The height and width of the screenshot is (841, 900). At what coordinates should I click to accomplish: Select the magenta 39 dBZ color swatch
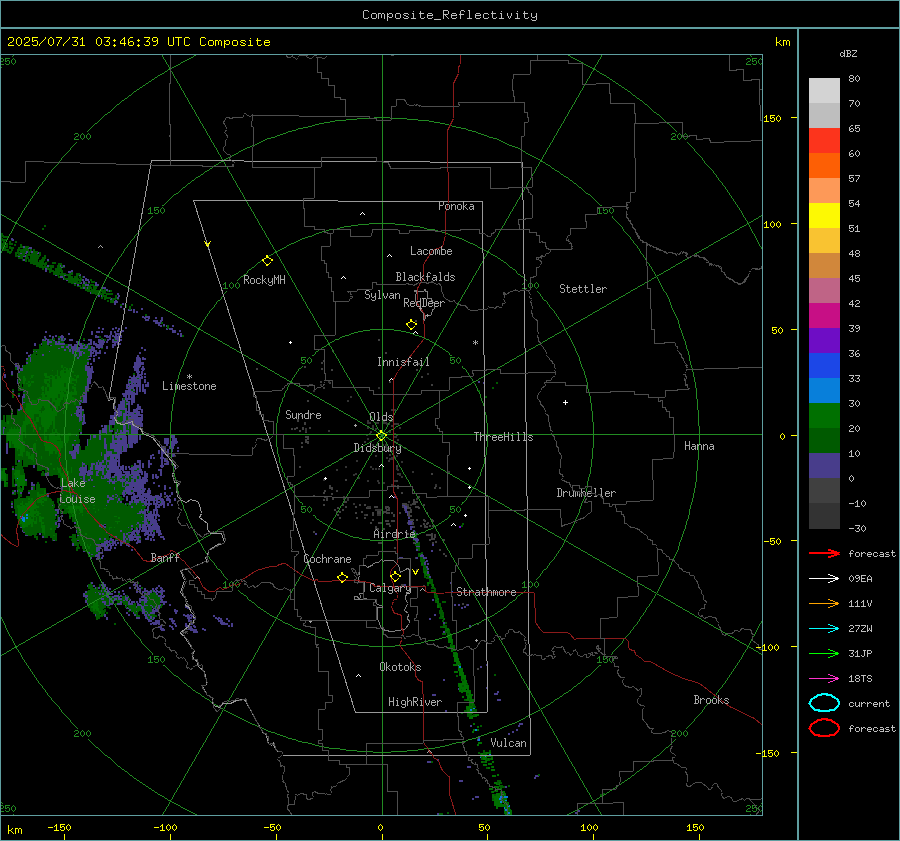tap(824, 315)
